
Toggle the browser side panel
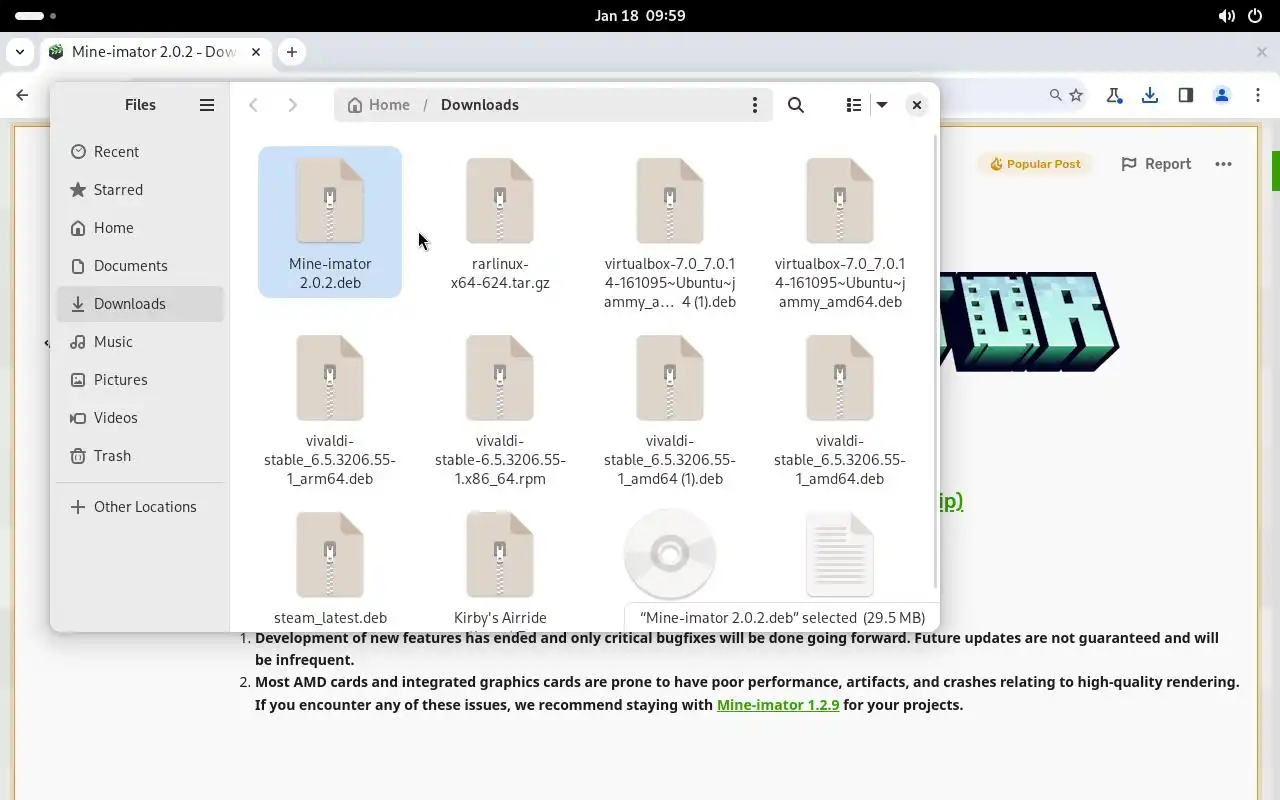[x=1186, y=95]
